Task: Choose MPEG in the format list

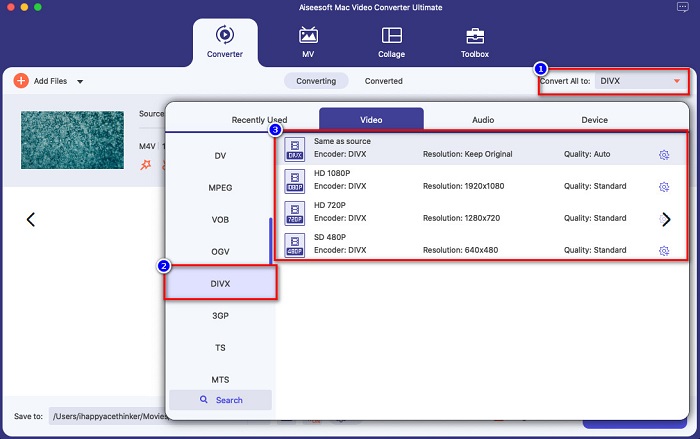Action: (x=220, y=188)
